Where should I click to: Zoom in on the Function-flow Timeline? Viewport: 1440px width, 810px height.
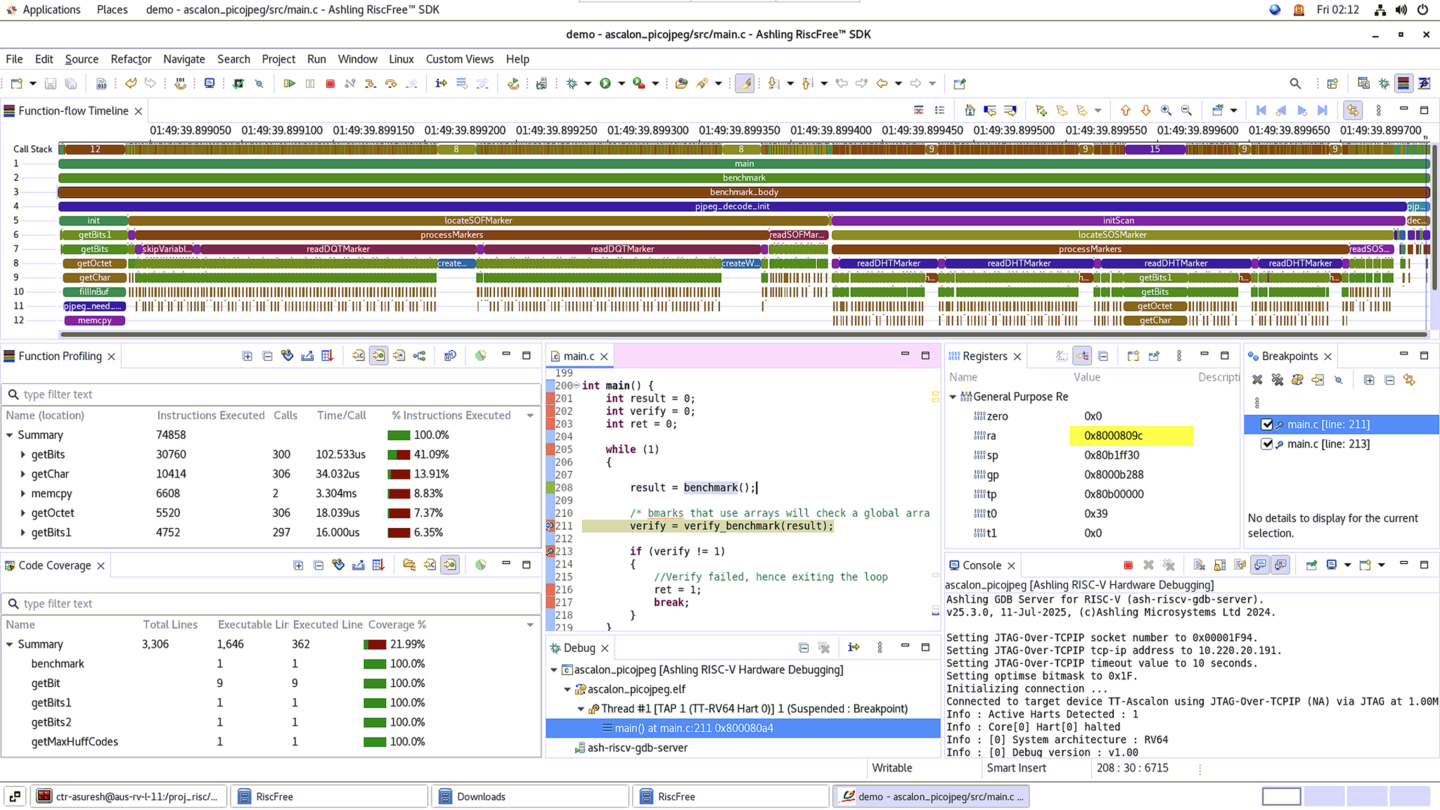click(1166, 111)
